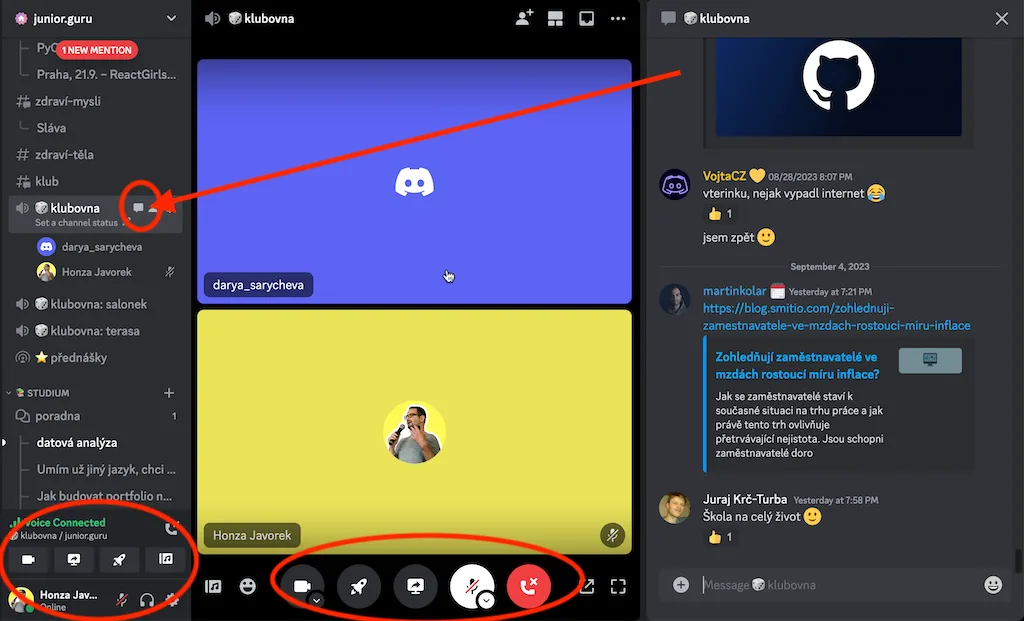Open the datová analýza thread
The image size is (1024, 621).
[77, 443]
